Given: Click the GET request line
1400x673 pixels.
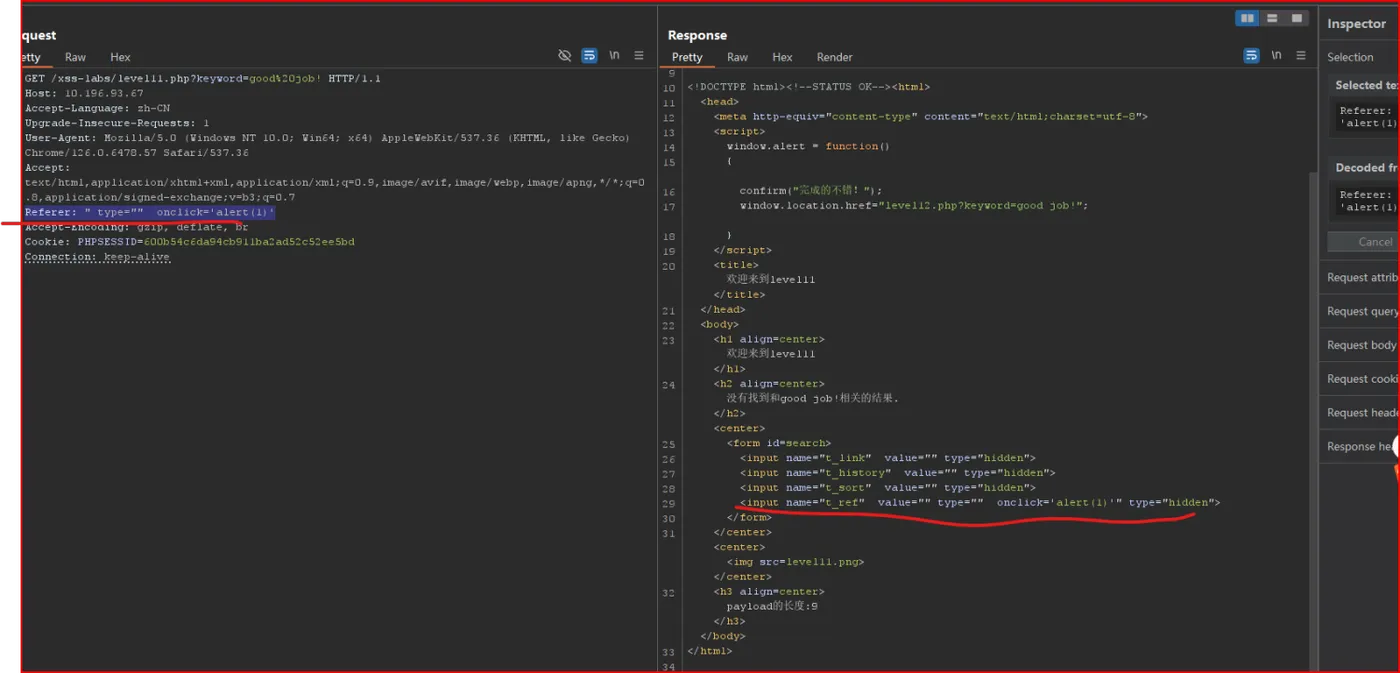Looking at the screenshot, I should click(203, 78).
